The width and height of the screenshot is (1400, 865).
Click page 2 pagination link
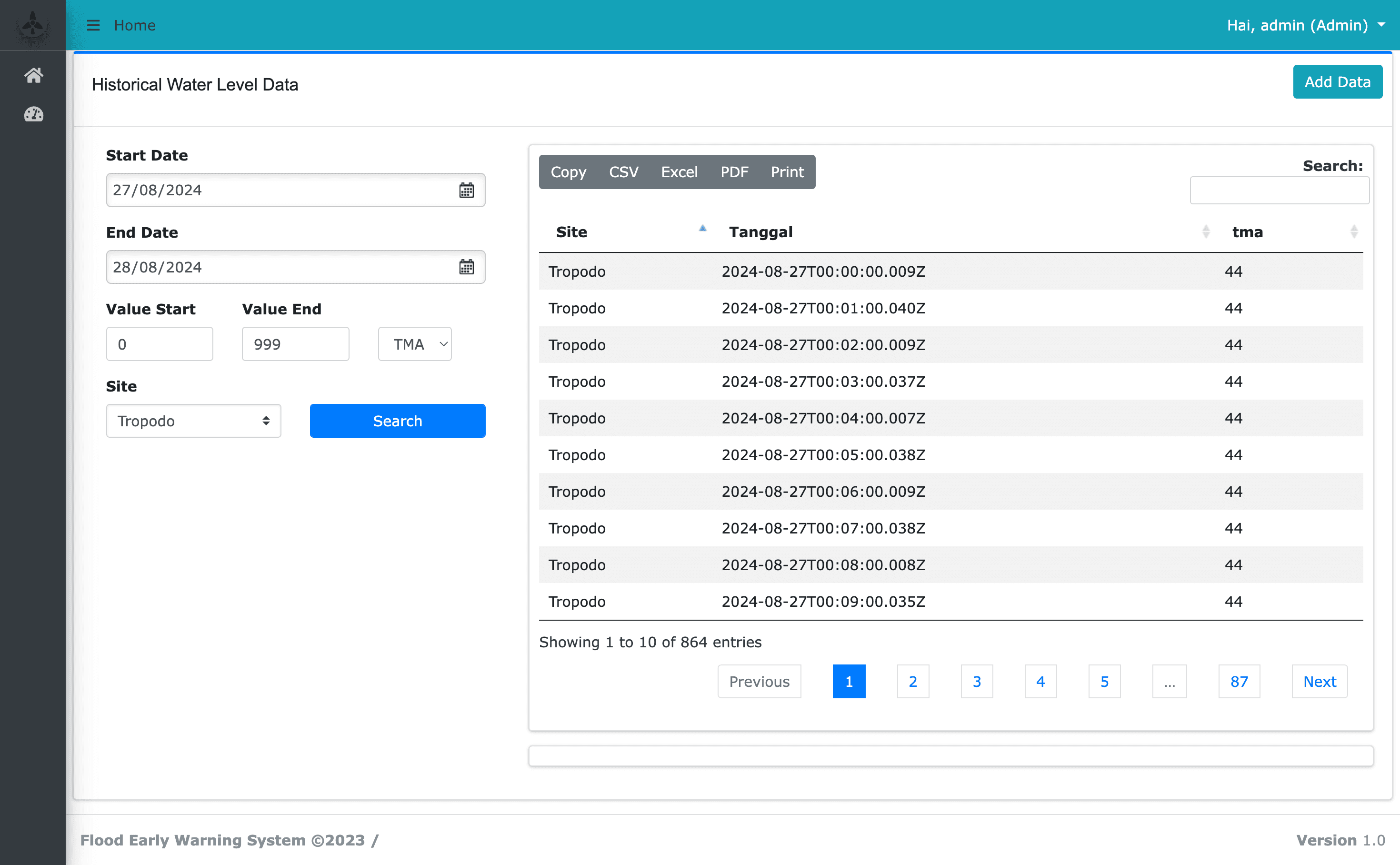pos(912,681)
